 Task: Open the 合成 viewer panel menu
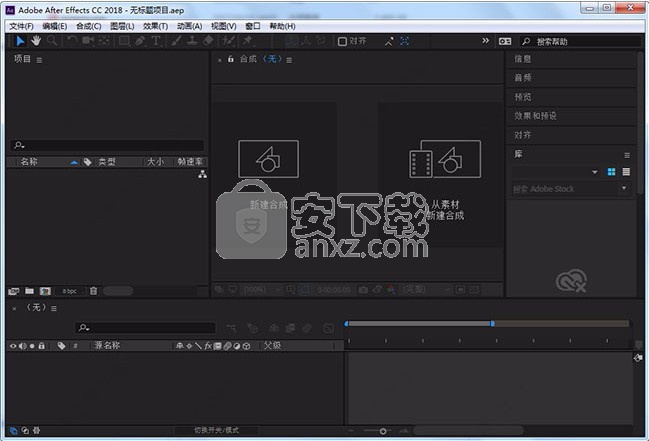[x=289, y=60]
